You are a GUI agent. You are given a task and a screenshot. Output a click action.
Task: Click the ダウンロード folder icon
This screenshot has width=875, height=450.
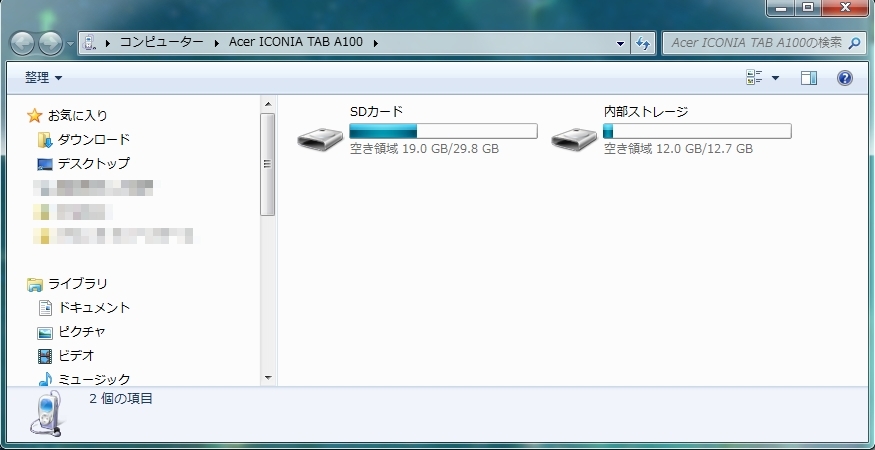click(x=45, y=140)
